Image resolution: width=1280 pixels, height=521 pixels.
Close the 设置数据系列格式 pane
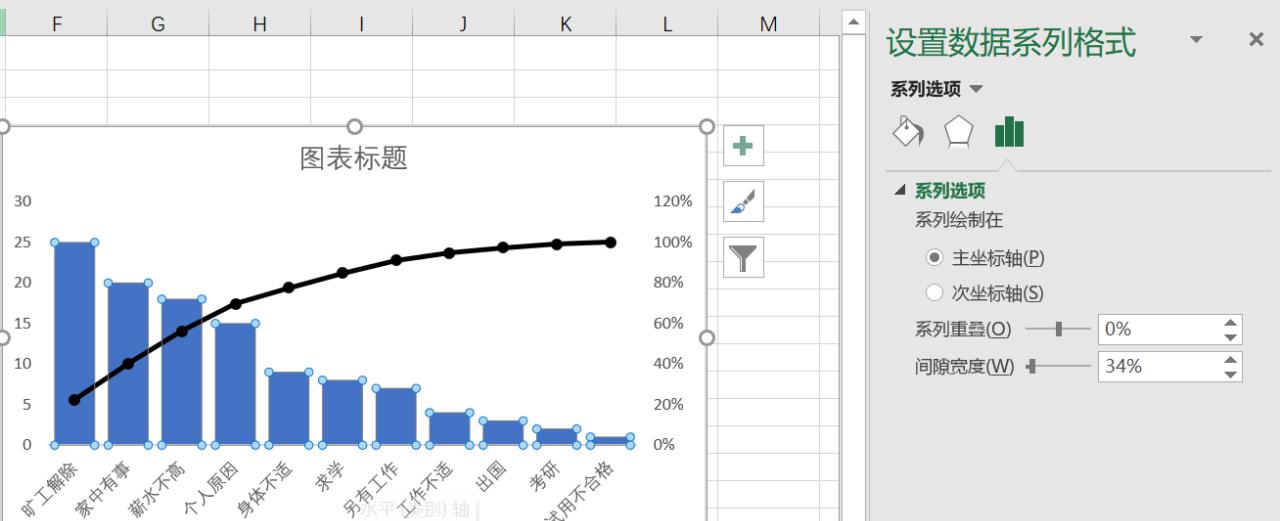(x=1257, y=39)
